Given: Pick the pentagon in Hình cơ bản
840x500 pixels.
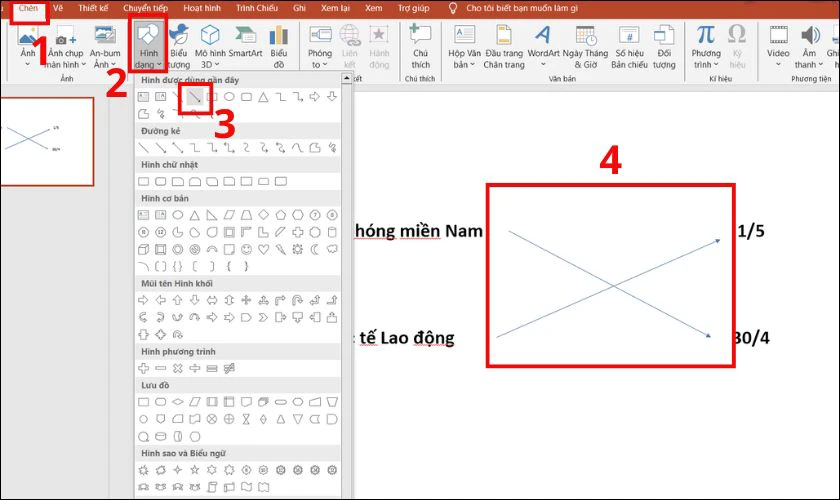Looking at the screenshot, I should [x=280, y=215].
